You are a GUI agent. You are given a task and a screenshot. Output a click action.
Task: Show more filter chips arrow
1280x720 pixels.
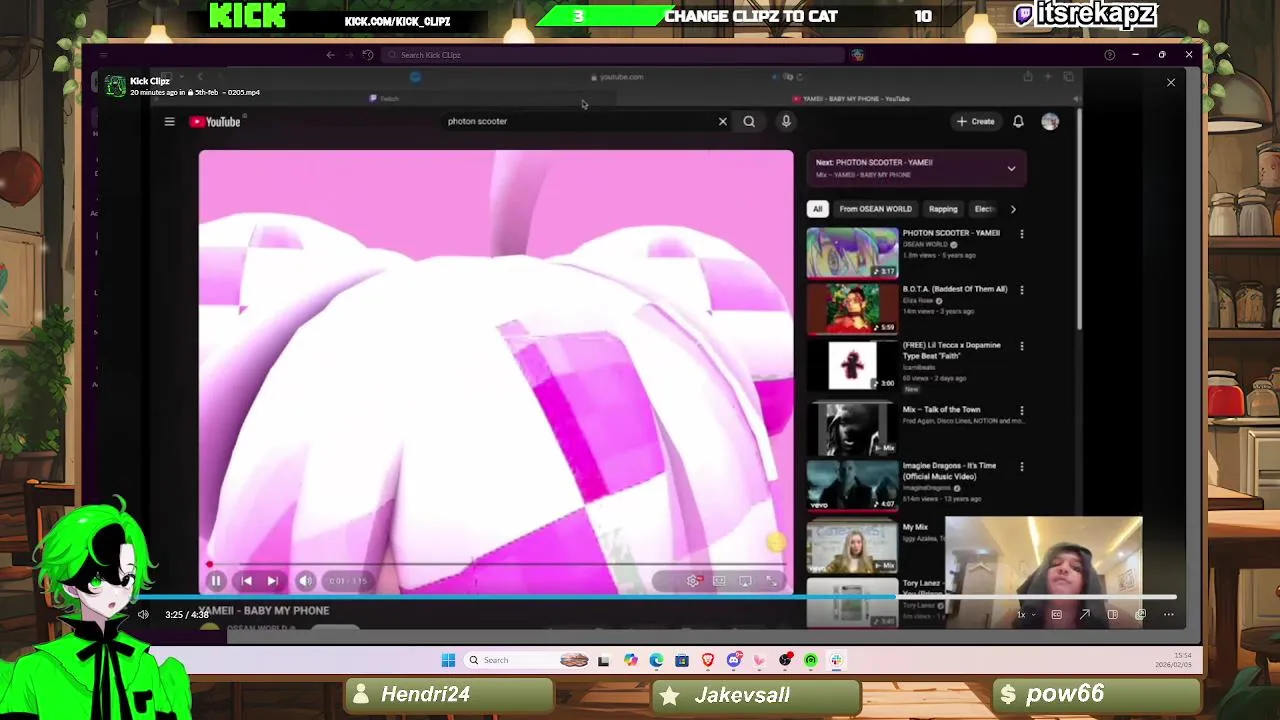[x=1013, y=209]
